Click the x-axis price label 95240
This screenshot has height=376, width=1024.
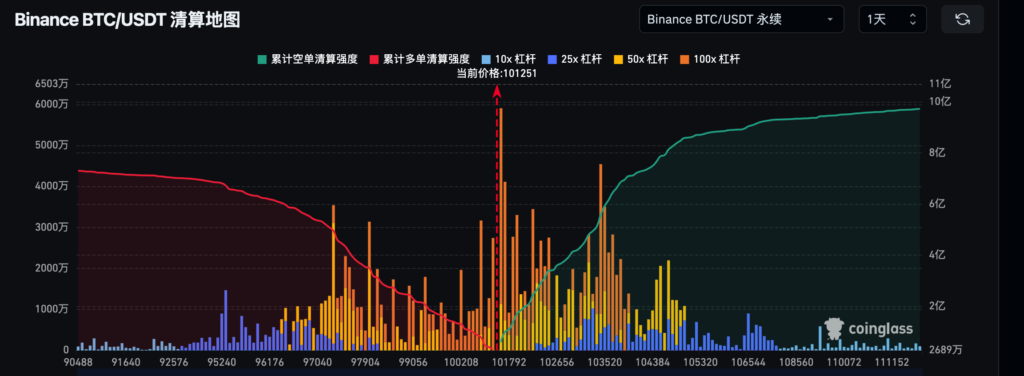pyautogui.click(x=221, y=362)
